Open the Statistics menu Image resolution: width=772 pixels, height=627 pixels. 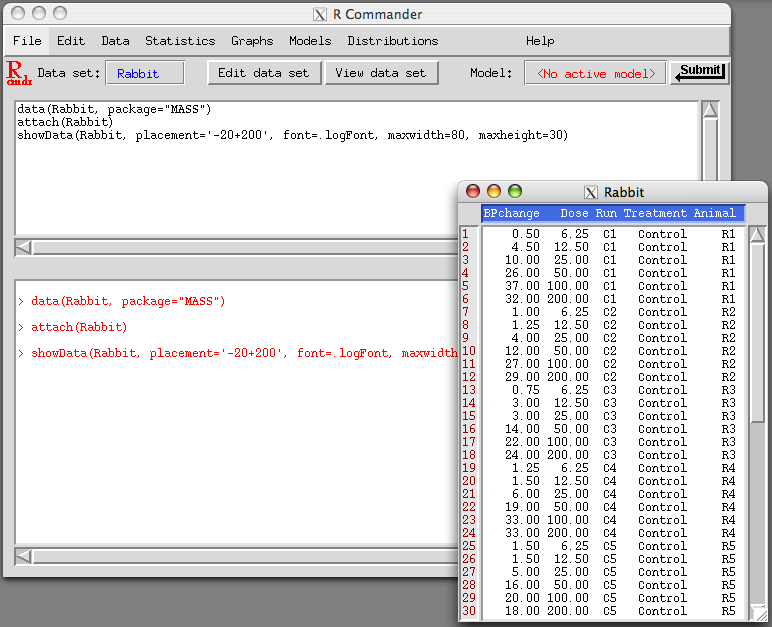[x=180, y=41]
